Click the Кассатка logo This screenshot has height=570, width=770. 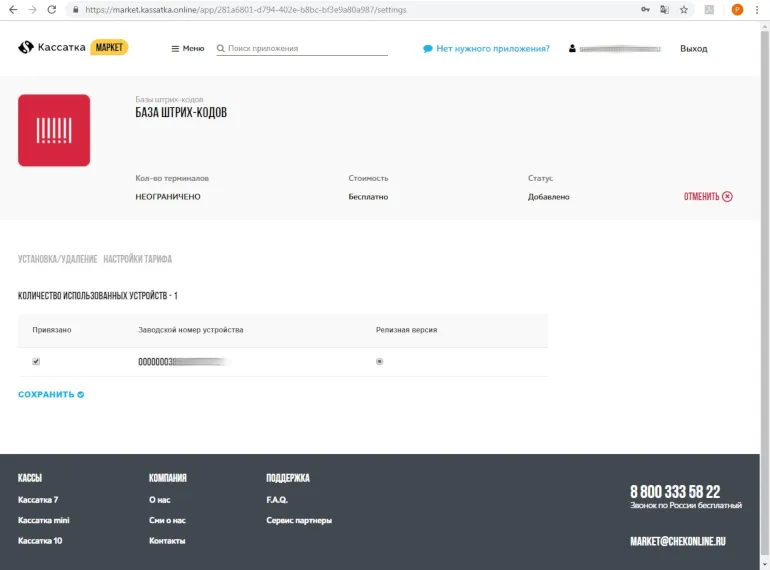52,47
